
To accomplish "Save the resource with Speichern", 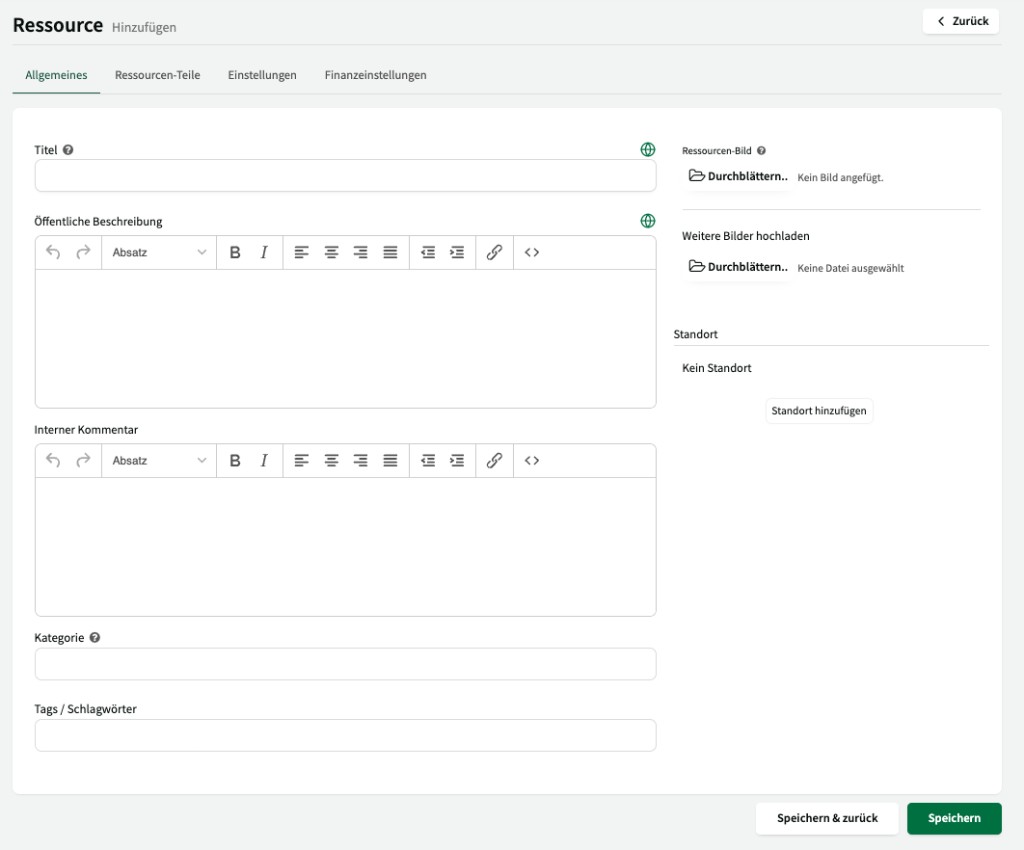I will (953, 818).
